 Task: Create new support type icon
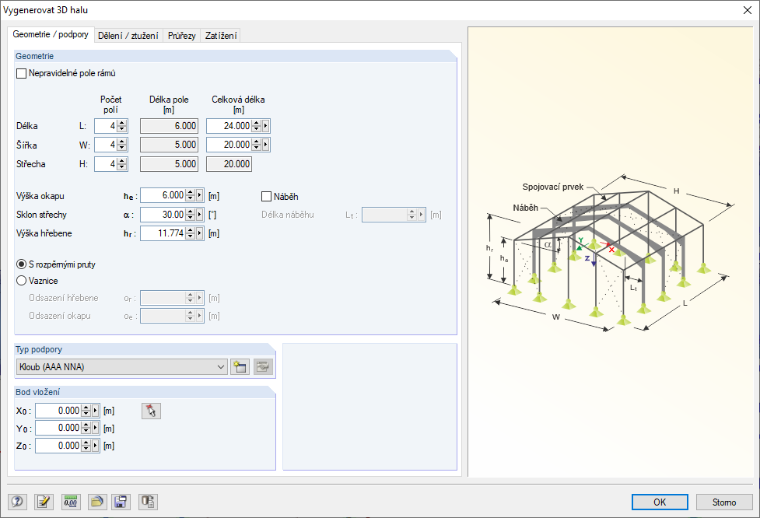tap(240, 367)
